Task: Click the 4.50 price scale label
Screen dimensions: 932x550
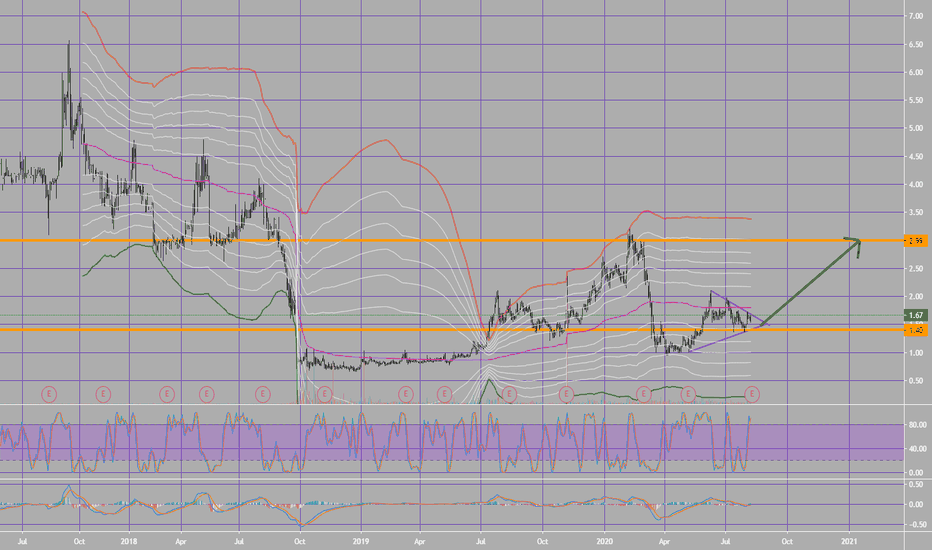Action: 916,157
